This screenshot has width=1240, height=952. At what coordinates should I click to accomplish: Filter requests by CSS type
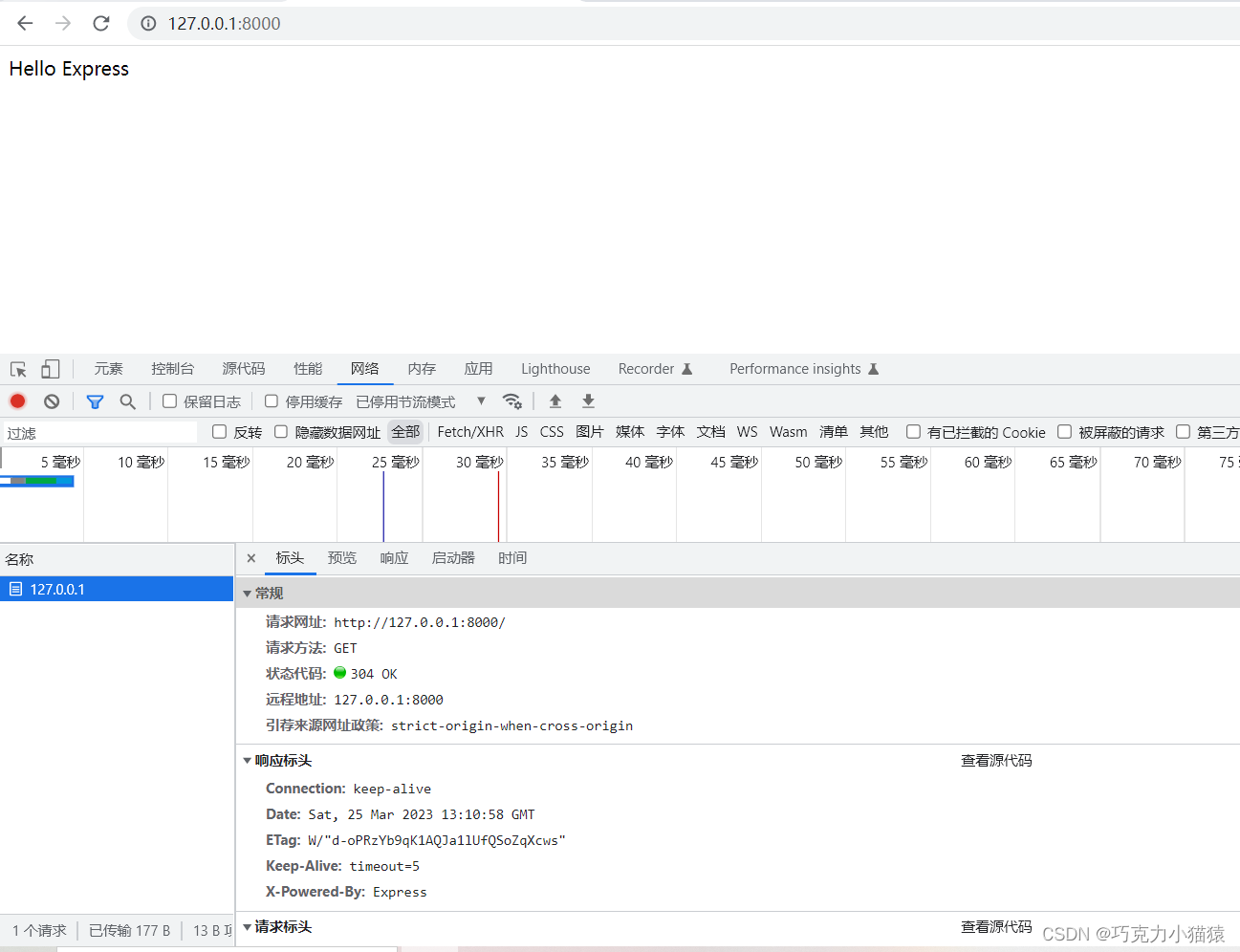point(552,432)
